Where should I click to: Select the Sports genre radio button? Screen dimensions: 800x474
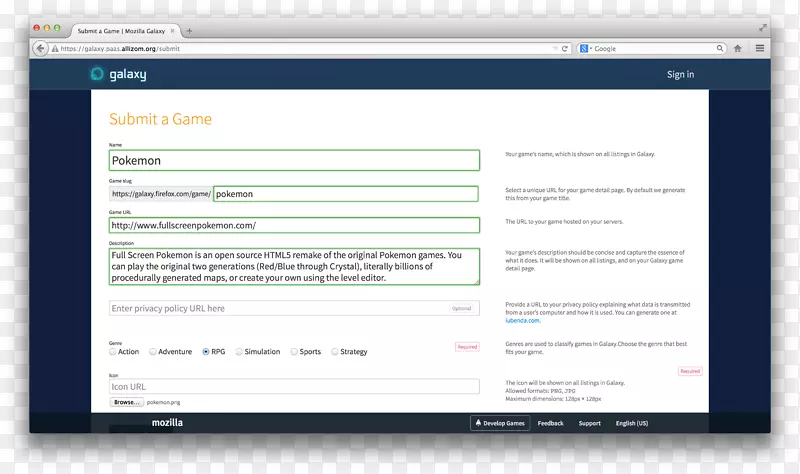[294, 352]
